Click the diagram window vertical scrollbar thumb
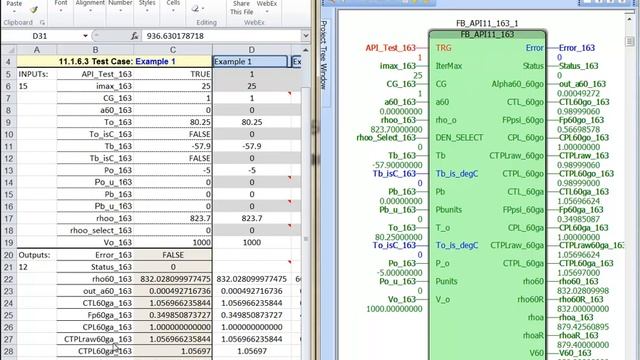640x360 pixels. pyautogui.click(x=629, y=41)
